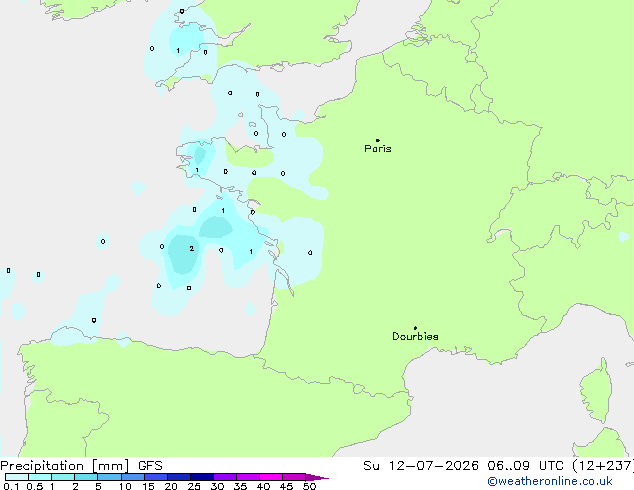634x490 pixels.
Task: Pick the legend swatch between 20 and 25
Action: (178, 477)
